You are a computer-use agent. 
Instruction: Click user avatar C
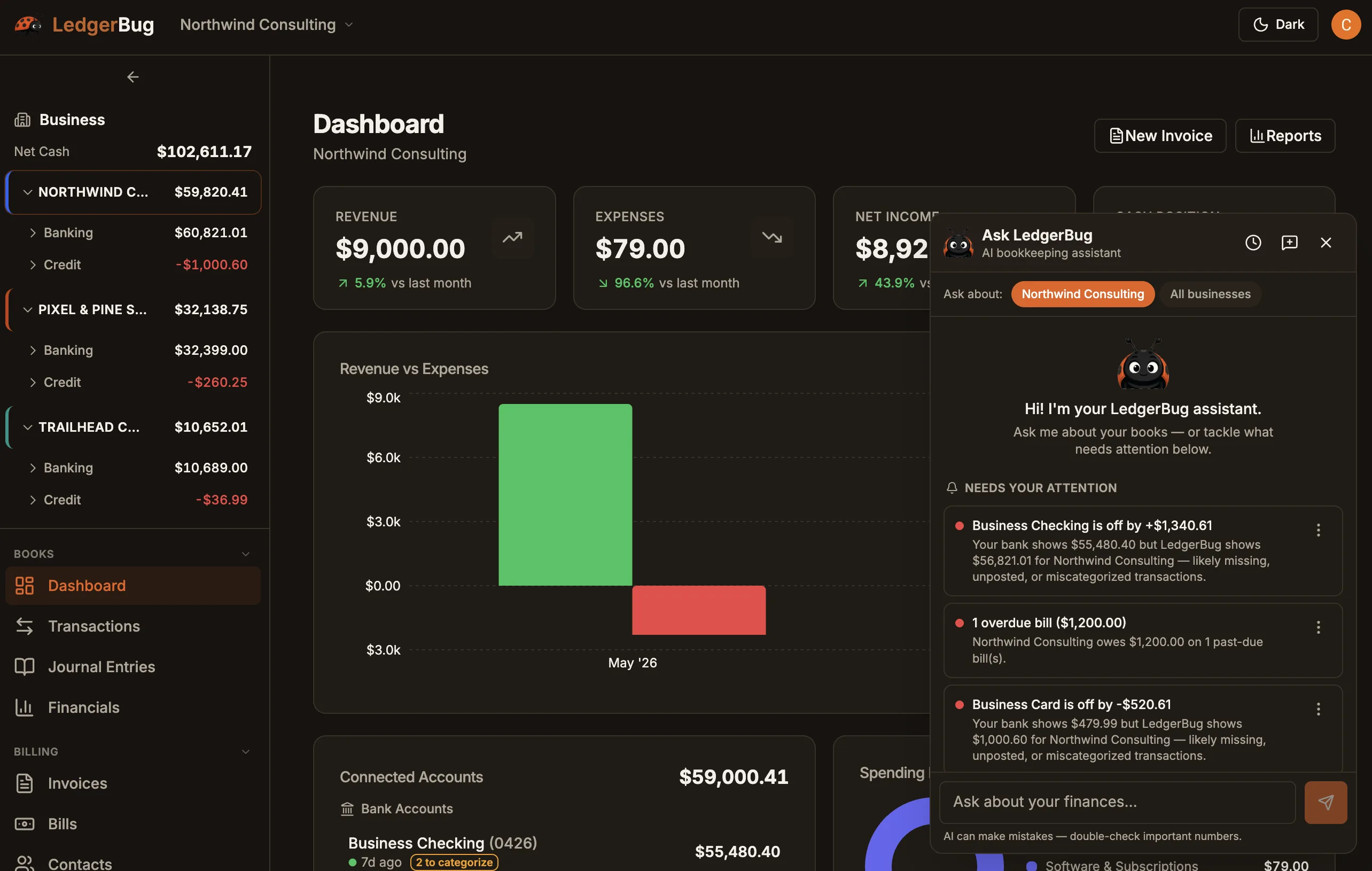[1346, 25]
